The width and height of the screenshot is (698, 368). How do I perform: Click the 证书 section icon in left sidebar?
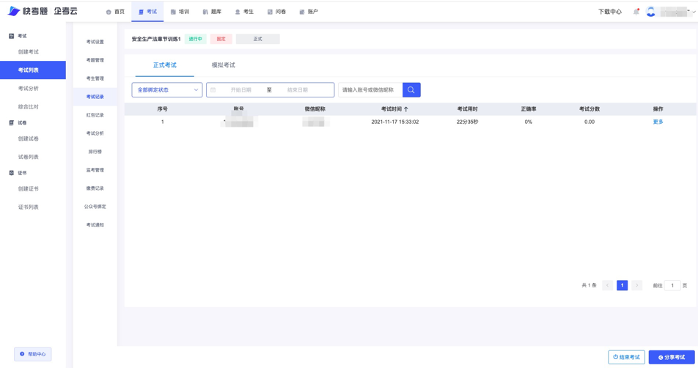[12, 173]
